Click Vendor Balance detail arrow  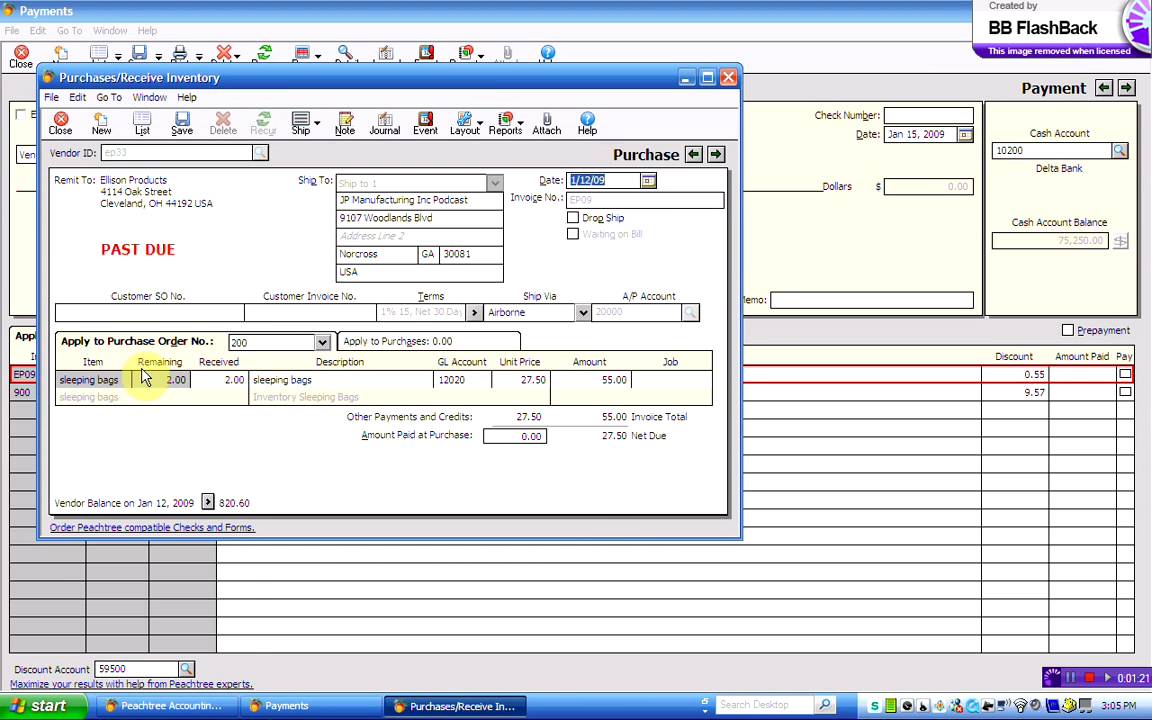208,502
